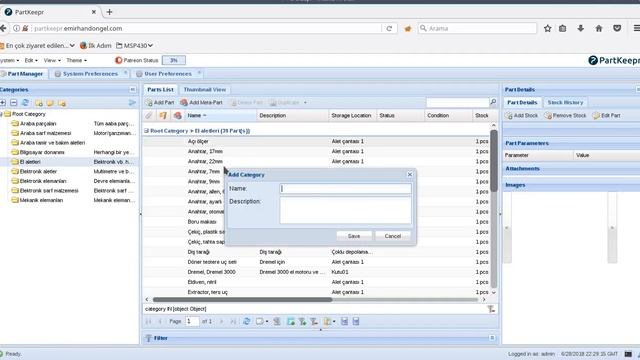Image resolution: width=640 pixels, height=360 pixels.
Task: Click the middle folder icon in Categories toolbar
Action: (x=50, y=103)
